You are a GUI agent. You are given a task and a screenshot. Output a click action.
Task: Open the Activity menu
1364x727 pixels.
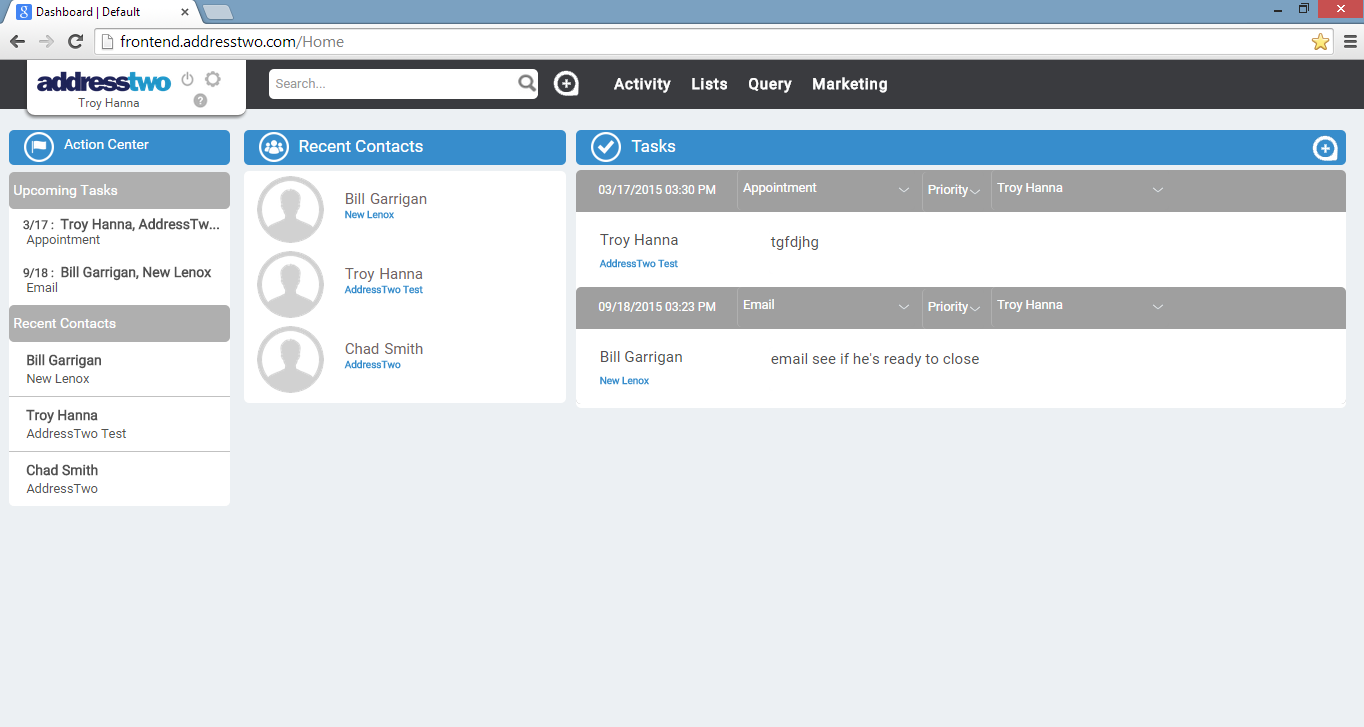642,84
